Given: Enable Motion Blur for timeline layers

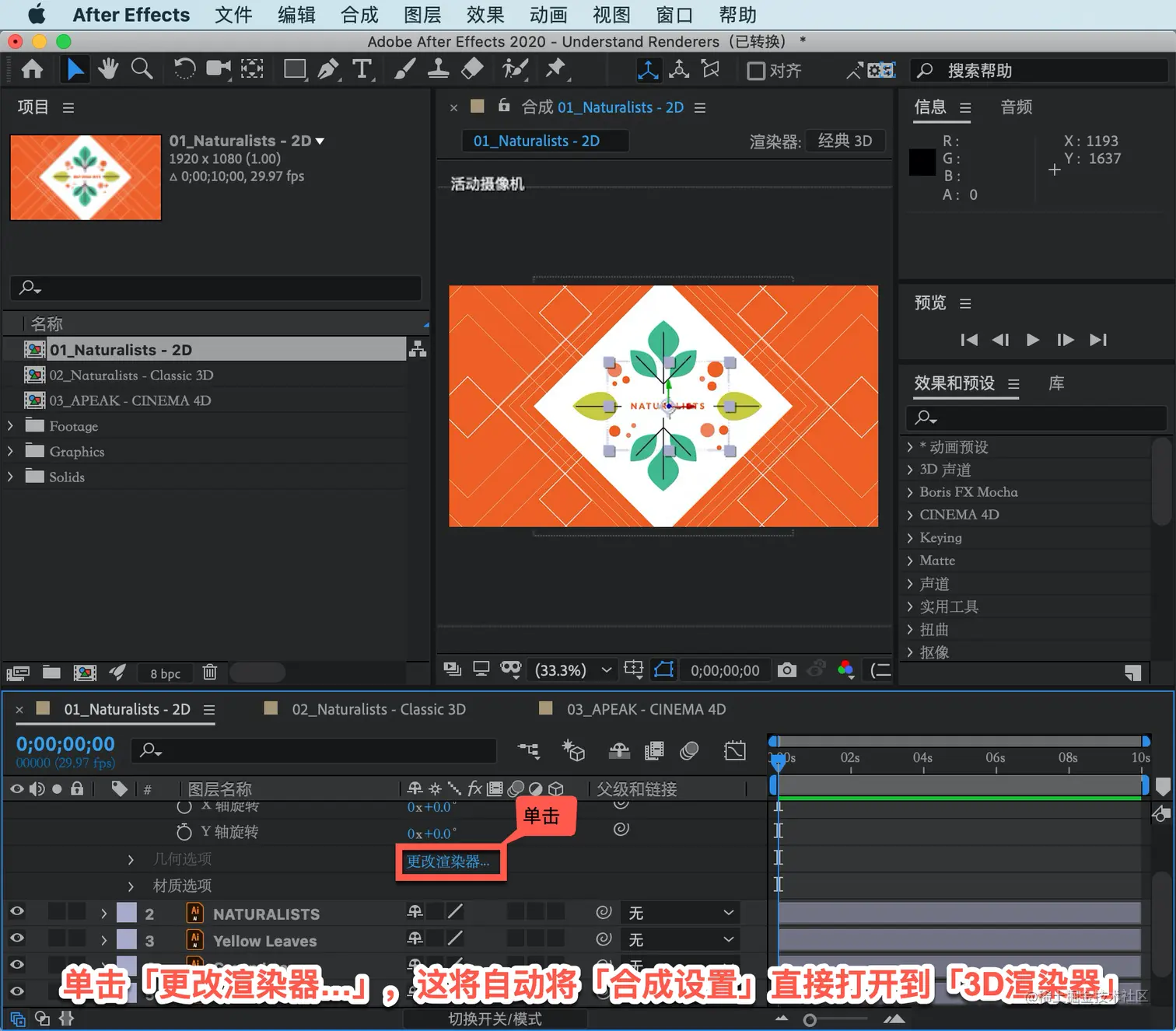Looking at the screenshot, I should click(x=689, y=750).
